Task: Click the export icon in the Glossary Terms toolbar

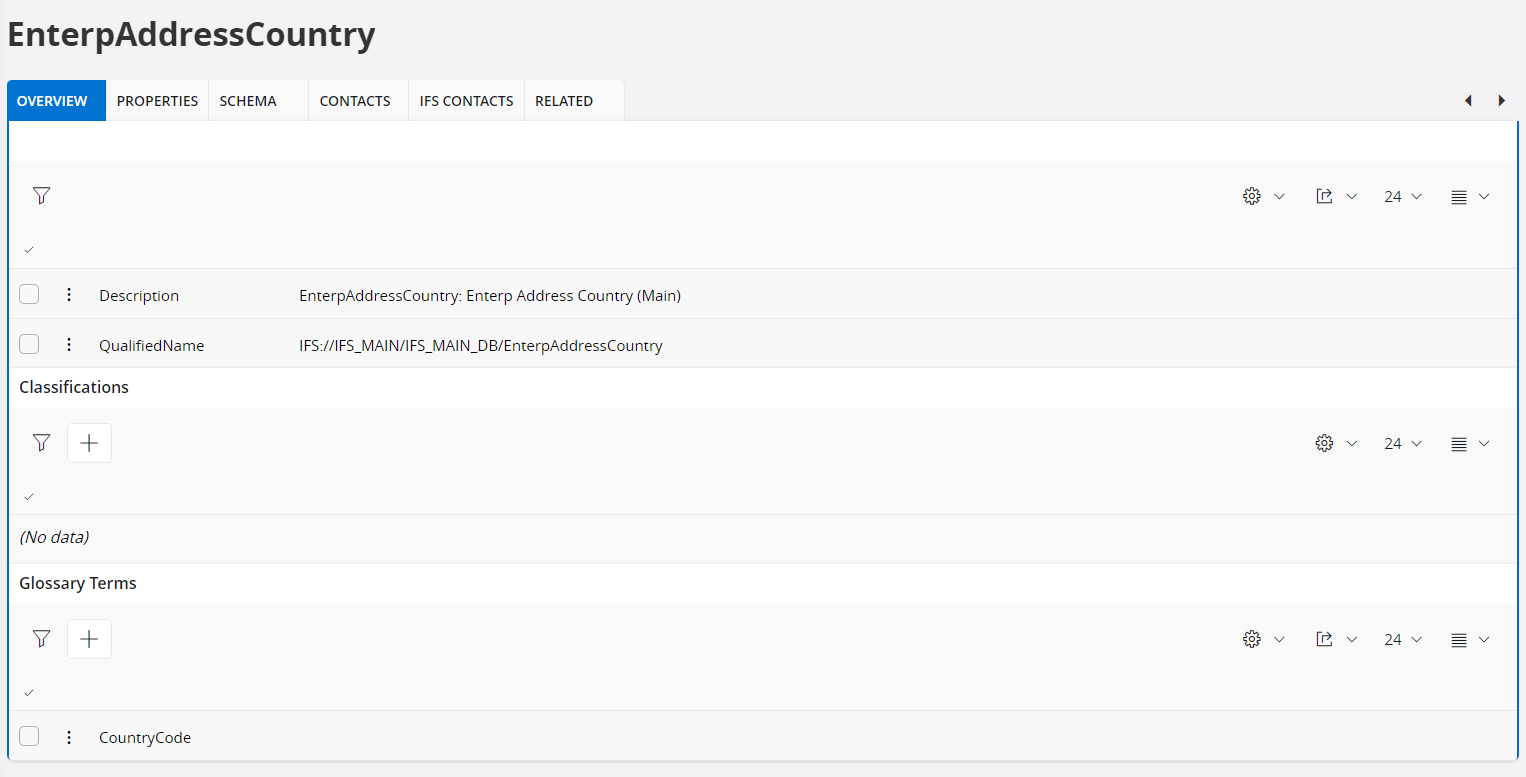Action: click(1324, 639)
